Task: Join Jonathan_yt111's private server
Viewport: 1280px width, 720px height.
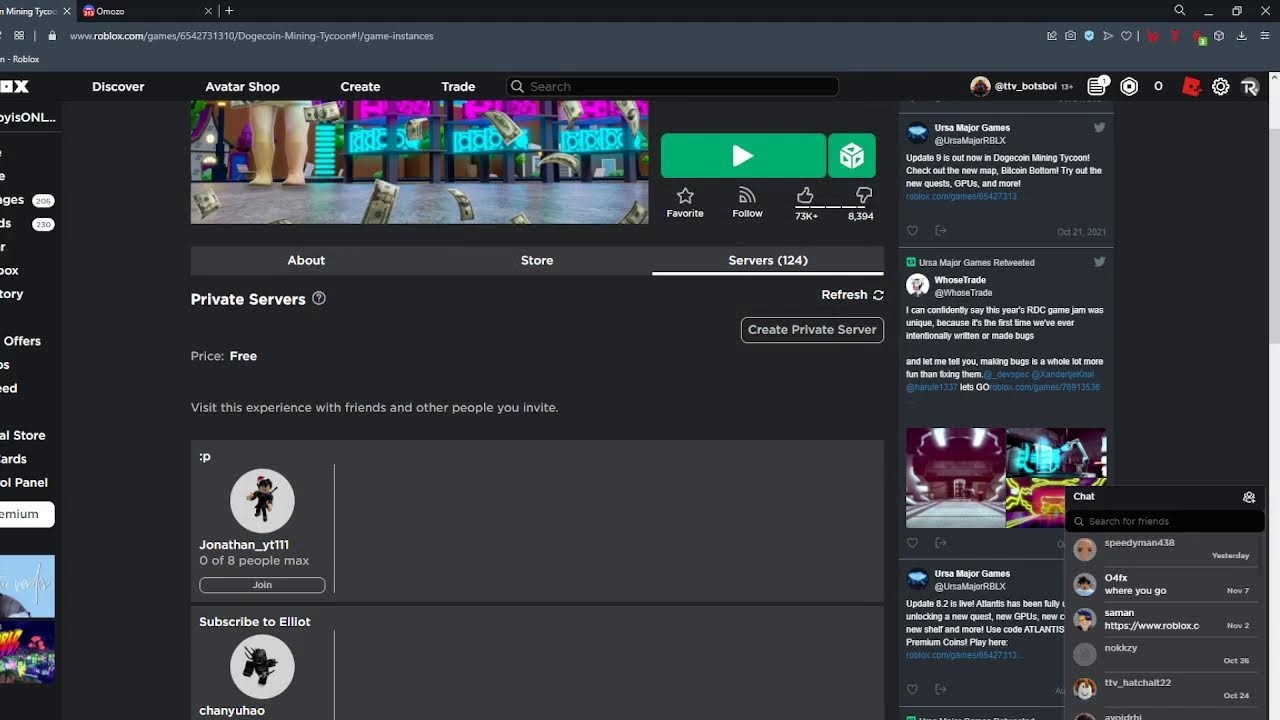Action: pyautogui.click(x=262, y=585)
